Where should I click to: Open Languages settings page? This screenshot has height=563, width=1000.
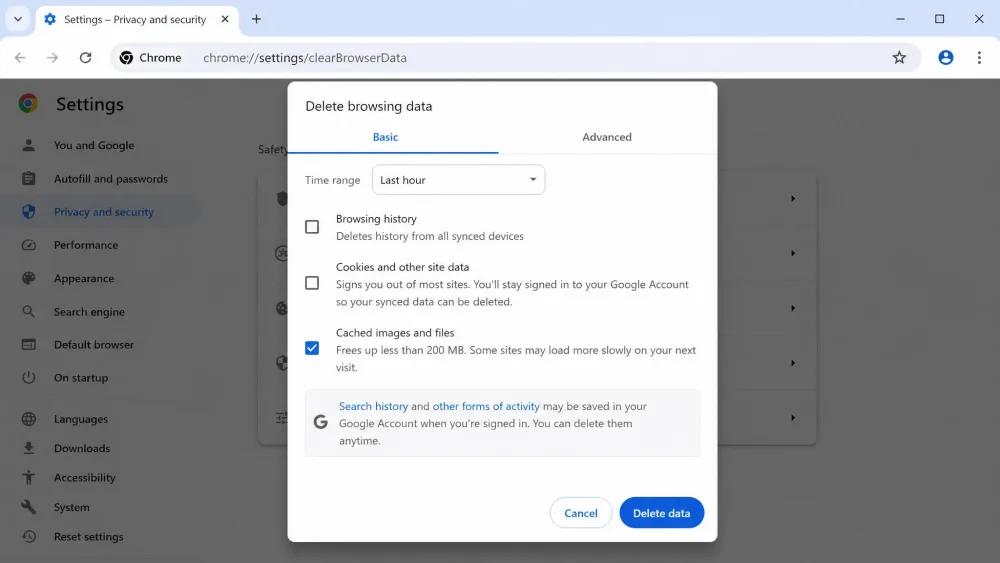coord(80,419)
